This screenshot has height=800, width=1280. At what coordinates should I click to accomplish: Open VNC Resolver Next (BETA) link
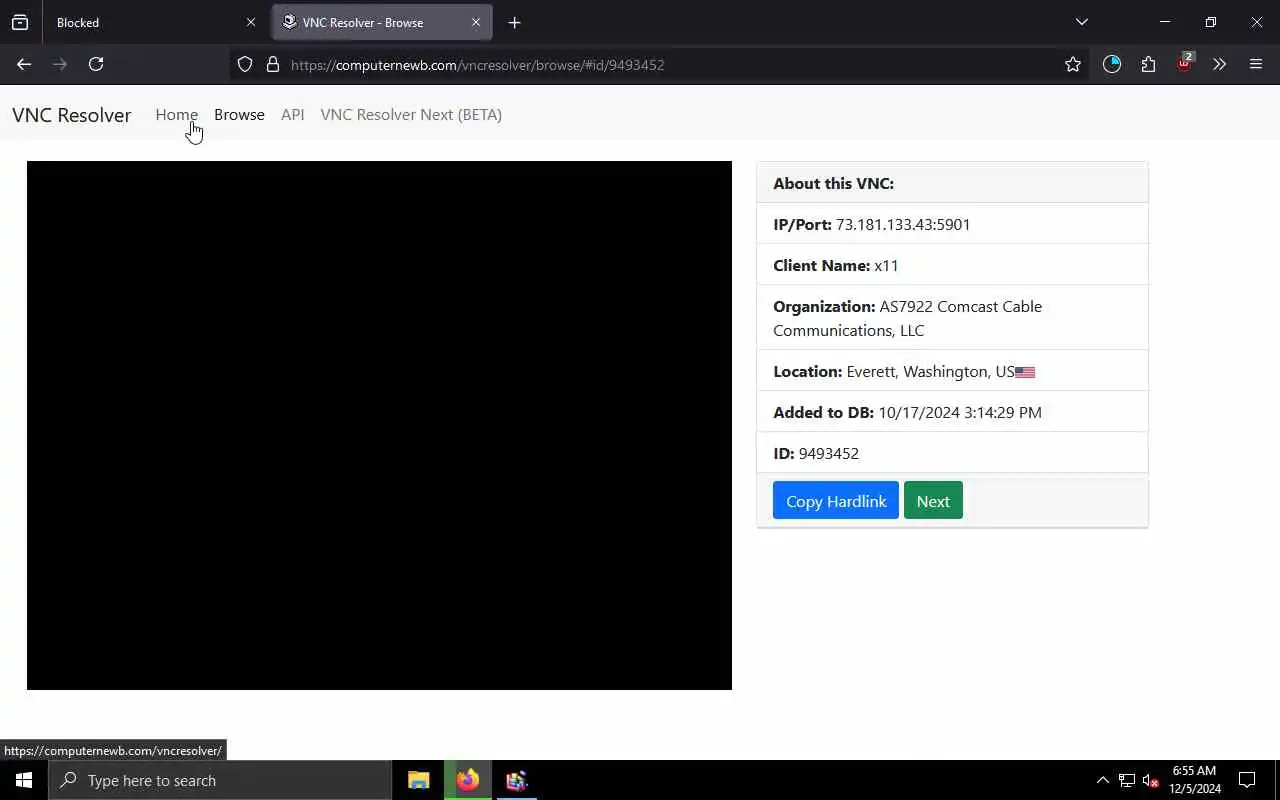tap(411, 115)
